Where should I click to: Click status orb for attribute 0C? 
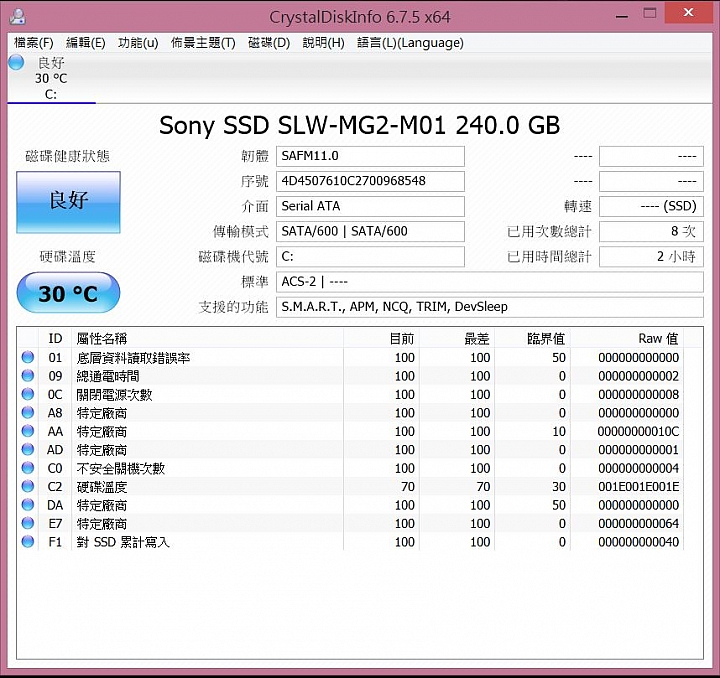click(28, 394)
